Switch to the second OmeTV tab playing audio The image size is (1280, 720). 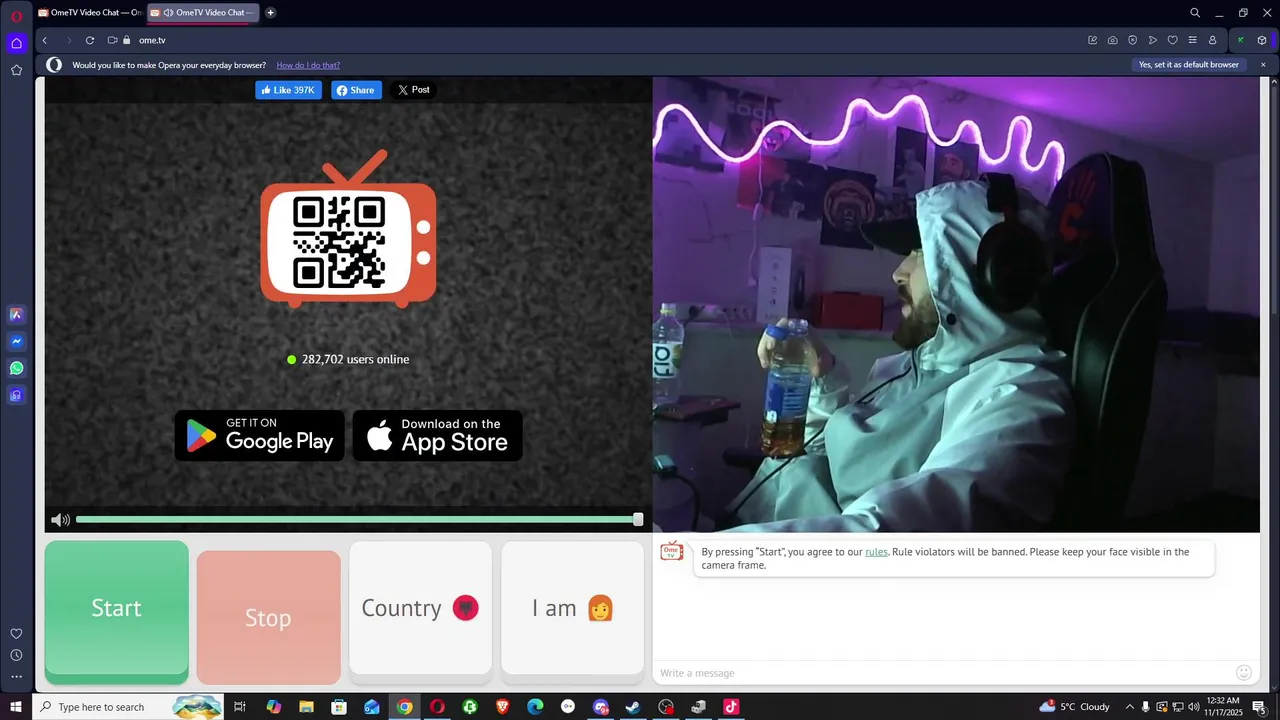click(x=203, y=13)
